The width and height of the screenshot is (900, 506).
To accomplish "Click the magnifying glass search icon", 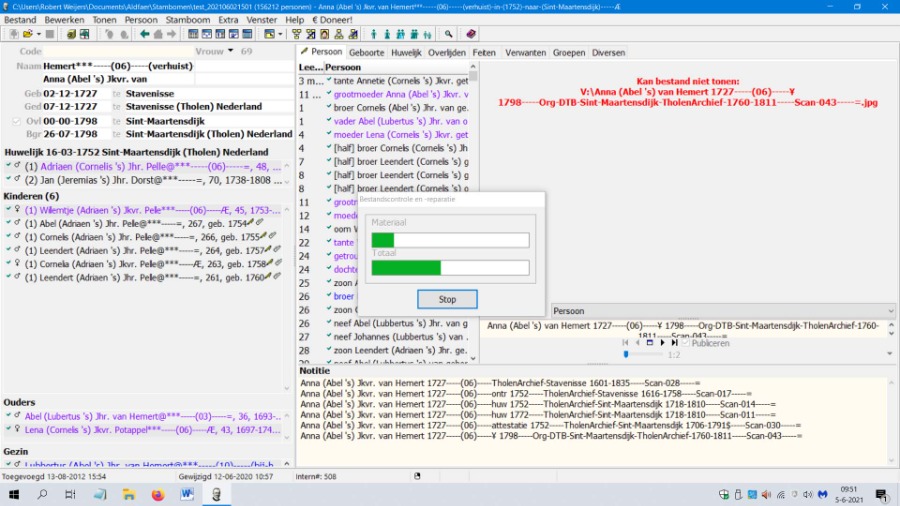I will (449, 34).
